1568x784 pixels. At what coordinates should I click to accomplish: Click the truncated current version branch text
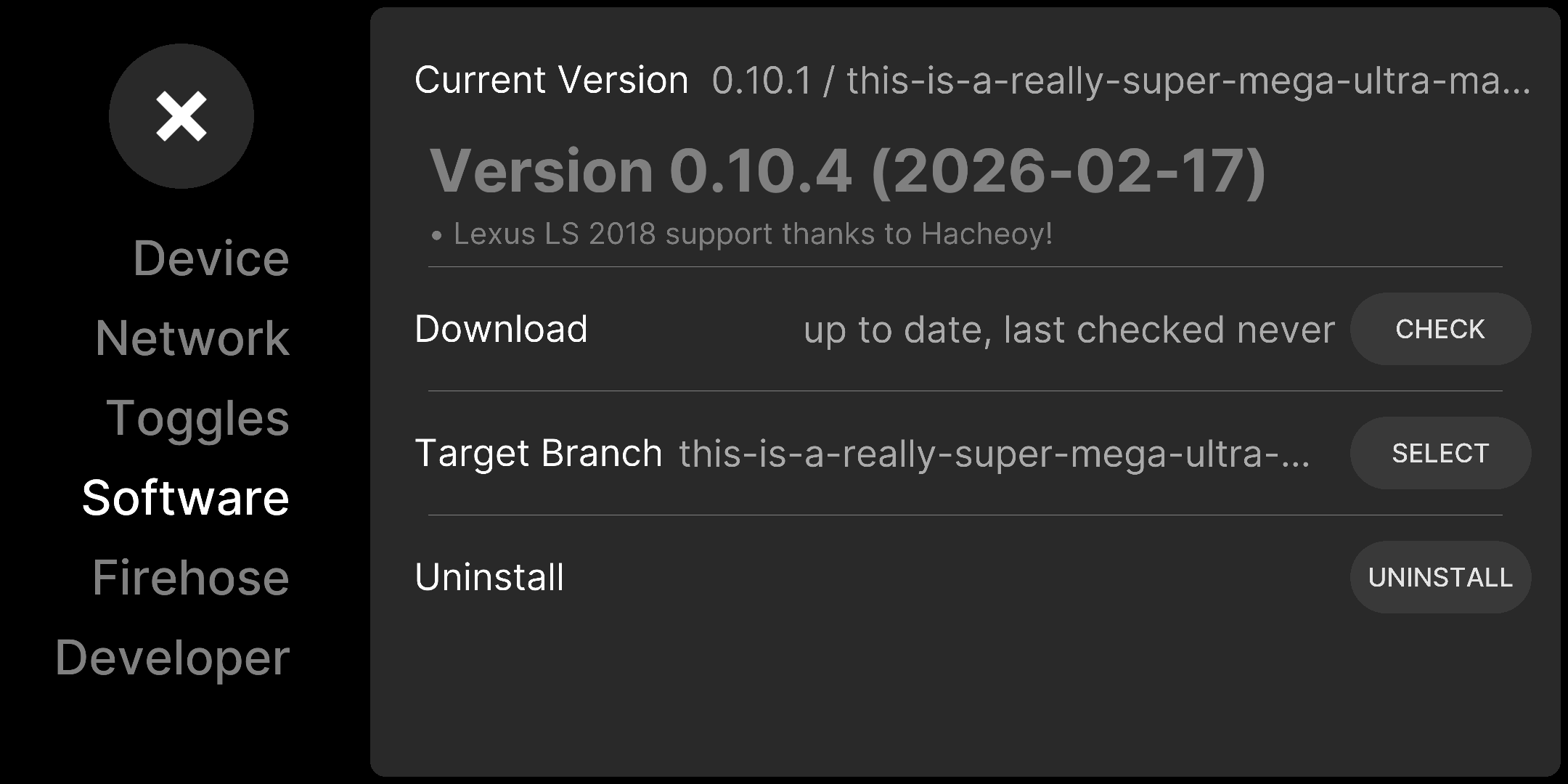click(x=1121, y=80)
